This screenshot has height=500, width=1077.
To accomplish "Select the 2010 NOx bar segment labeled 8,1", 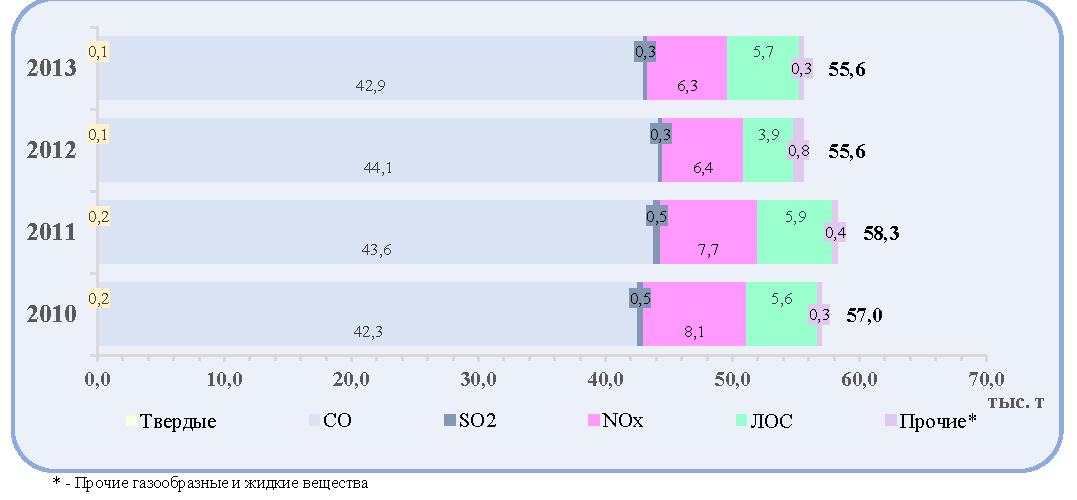I will 694,314.
